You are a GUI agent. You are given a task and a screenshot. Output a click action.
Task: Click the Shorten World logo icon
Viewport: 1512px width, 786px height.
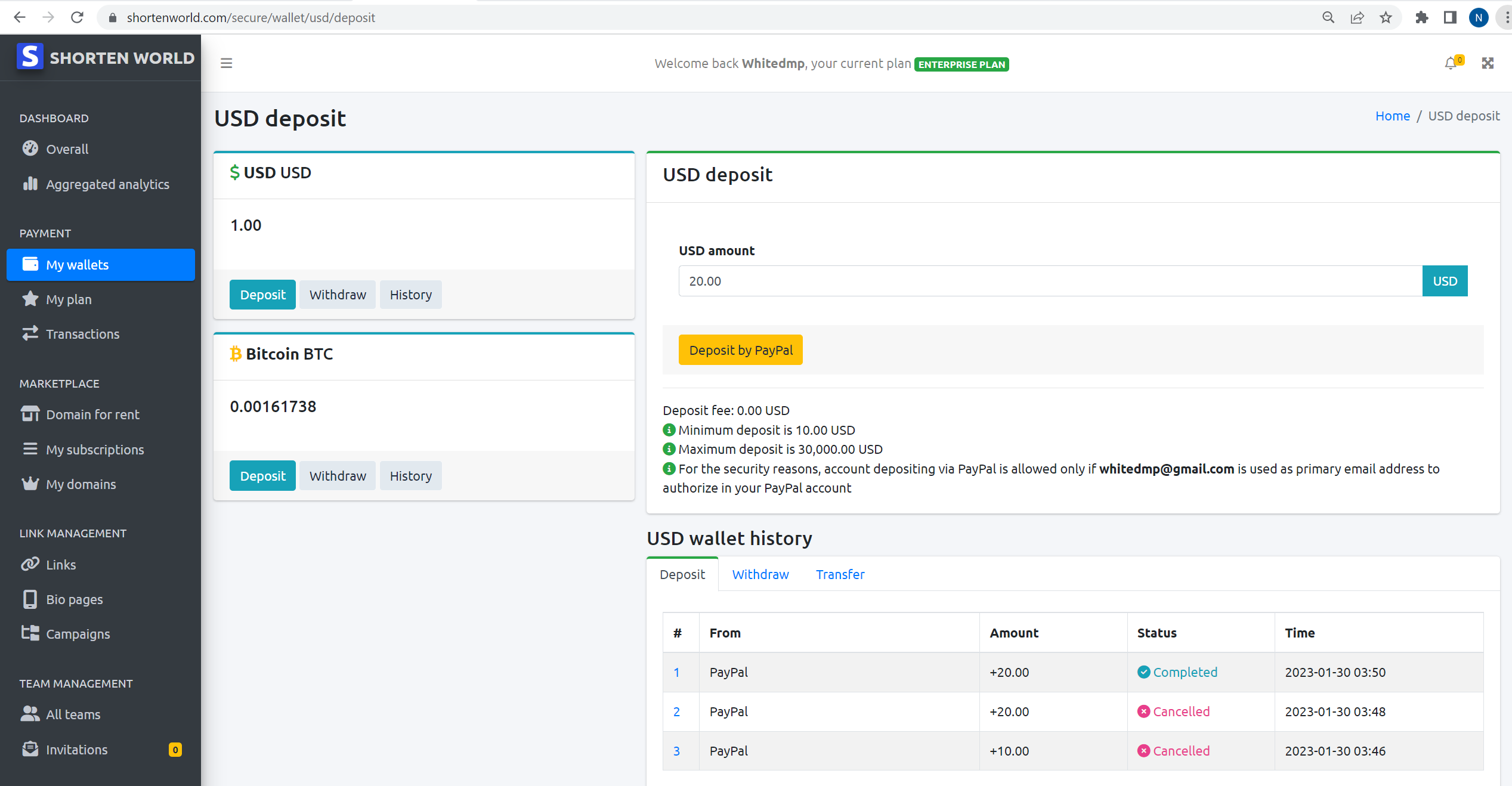tap(30, 57)
